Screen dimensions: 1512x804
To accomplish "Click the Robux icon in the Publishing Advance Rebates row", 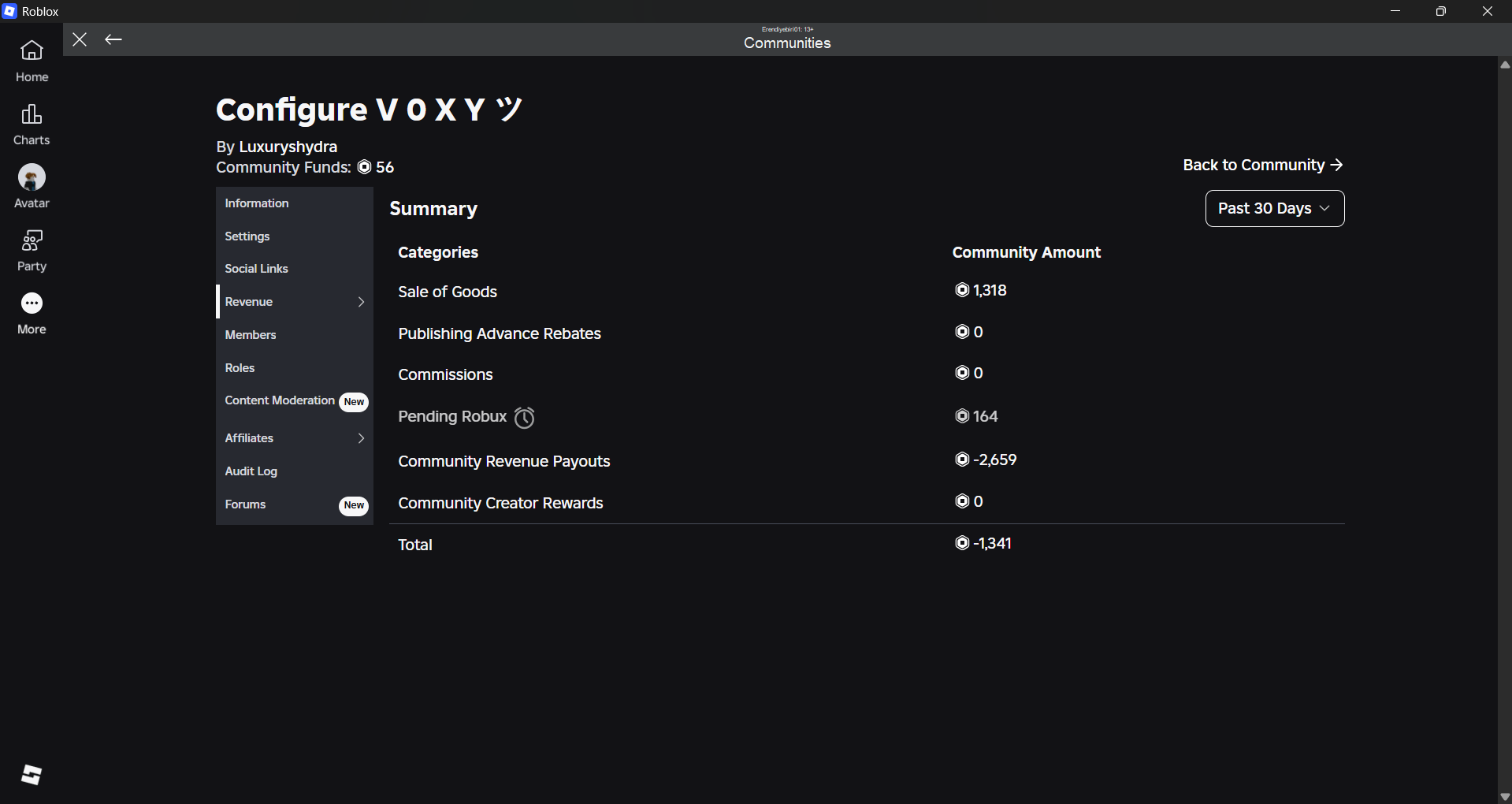I will [962, 332].
